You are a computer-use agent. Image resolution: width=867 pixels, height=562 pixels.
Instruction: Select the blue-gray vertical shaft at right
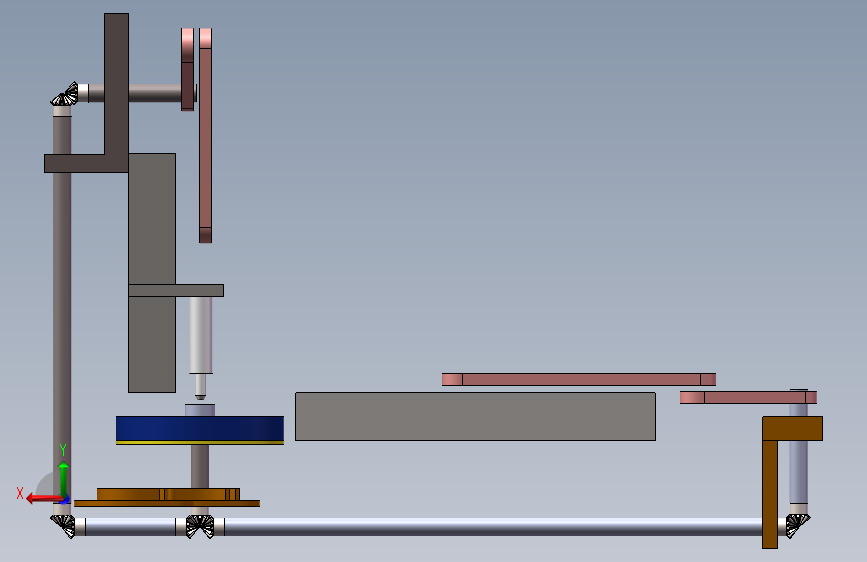pyautogui.click(x=798, y=472)
